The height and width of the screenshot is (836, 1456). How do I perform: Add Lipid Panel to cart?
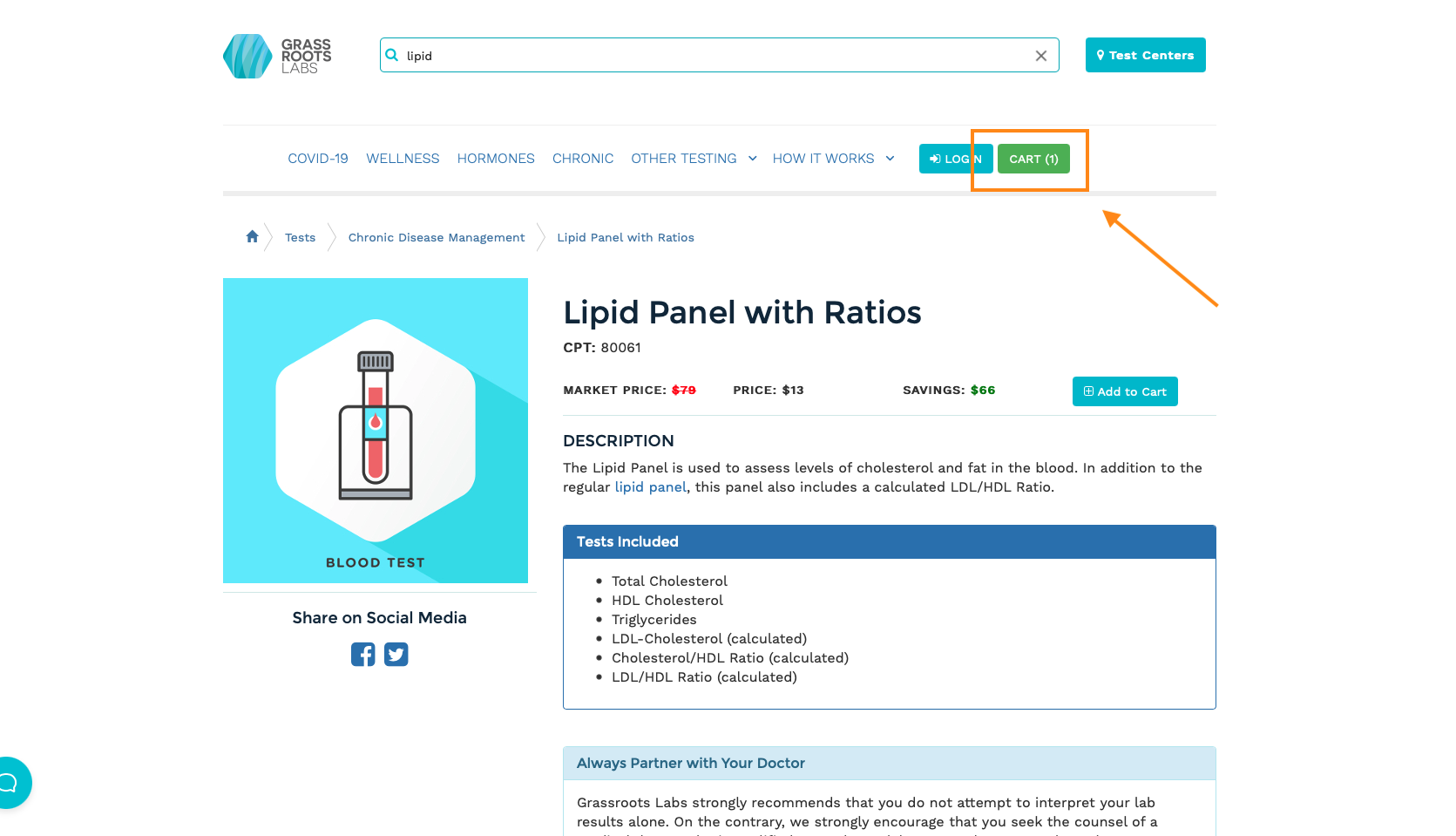tap(1125, 391)
